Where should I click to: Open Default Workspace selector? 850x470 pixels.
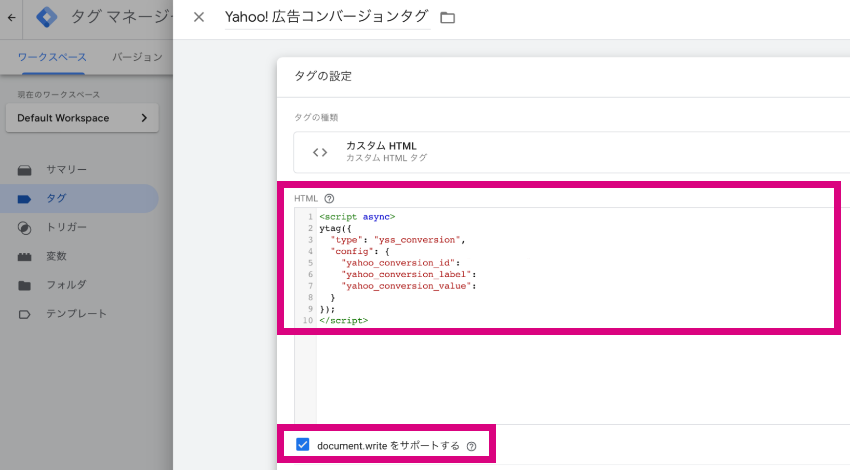[x=82, y=118]
